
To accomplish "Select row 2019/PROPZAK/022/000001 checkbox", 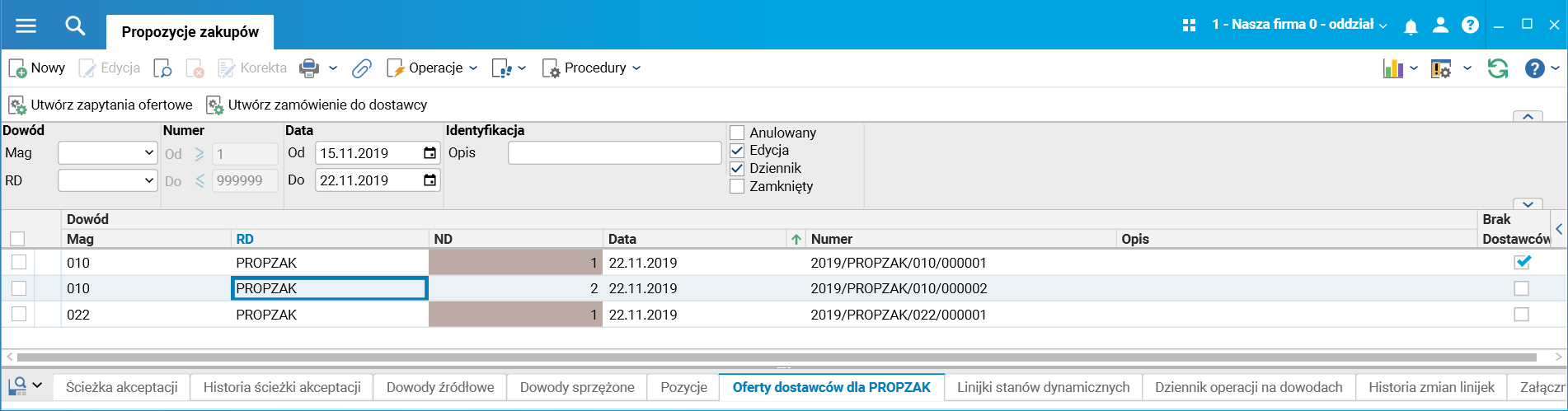I will coord(19,314).
